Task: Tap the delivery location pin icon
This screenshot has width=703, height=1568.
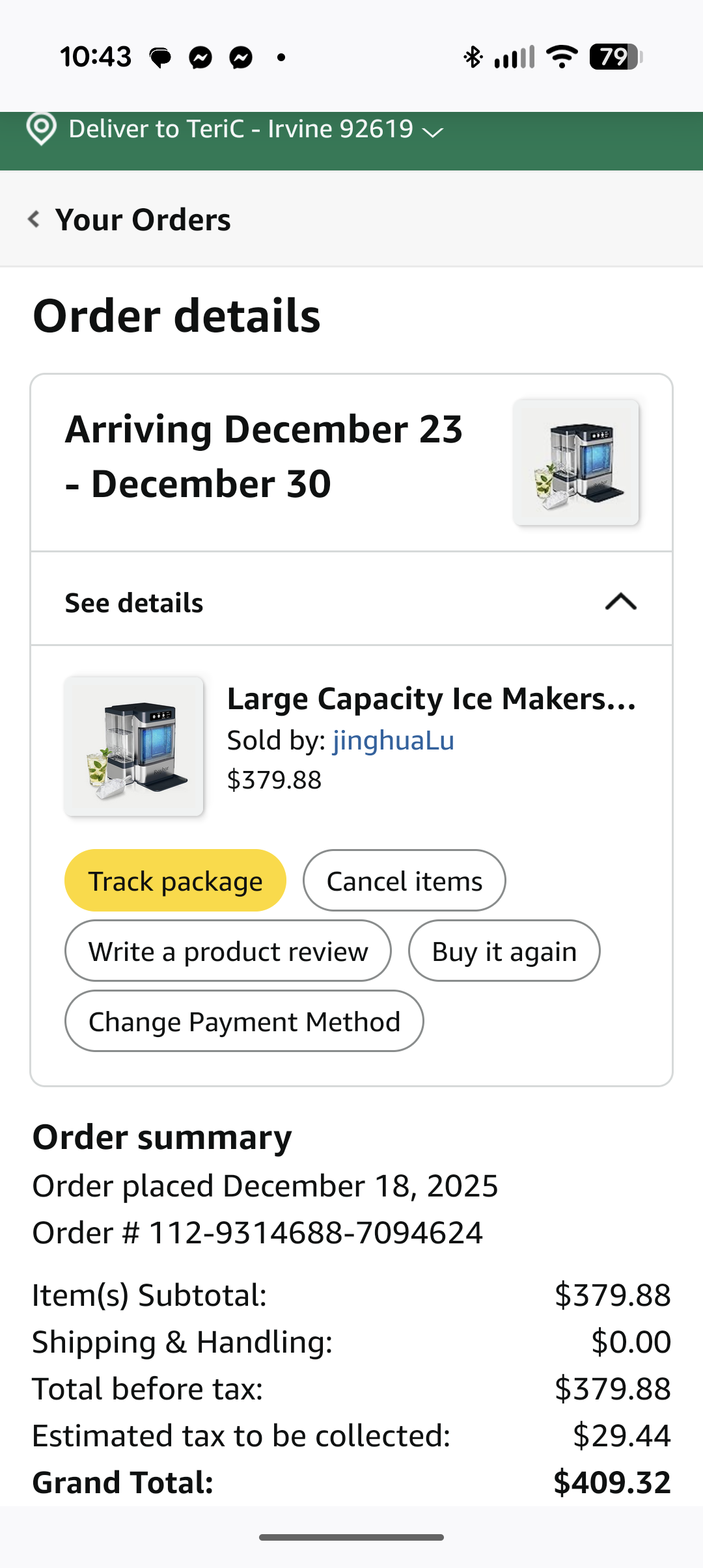Action: (x=41, y=129)
